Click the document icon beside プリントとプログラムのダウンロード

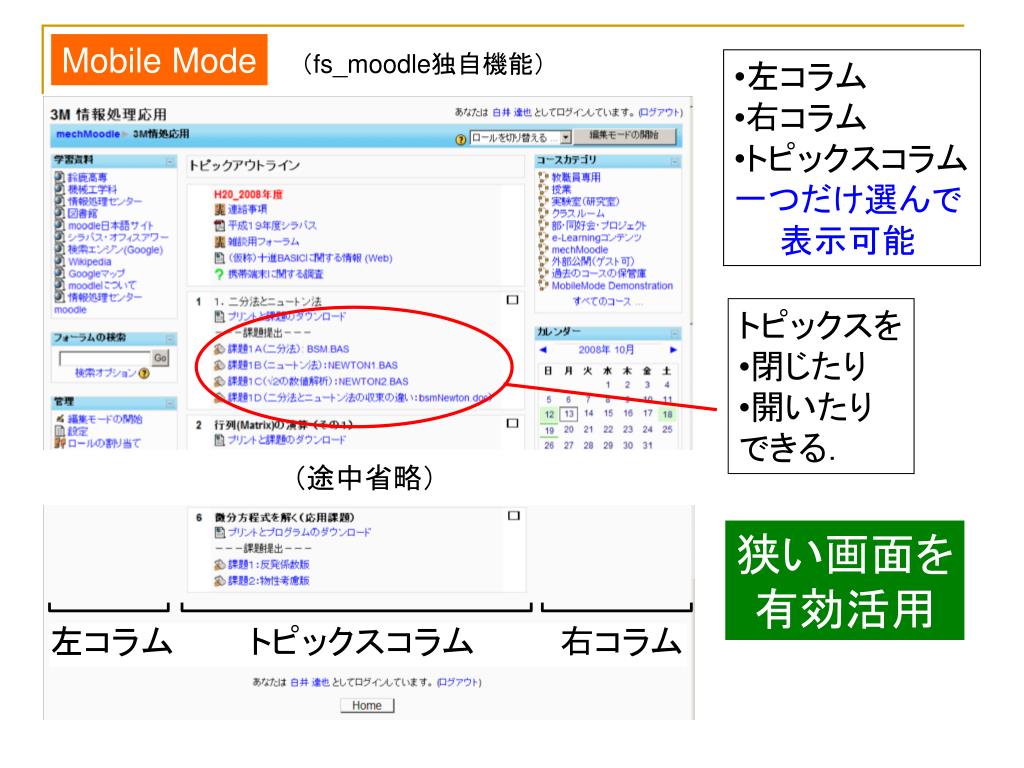click(219, 532)
